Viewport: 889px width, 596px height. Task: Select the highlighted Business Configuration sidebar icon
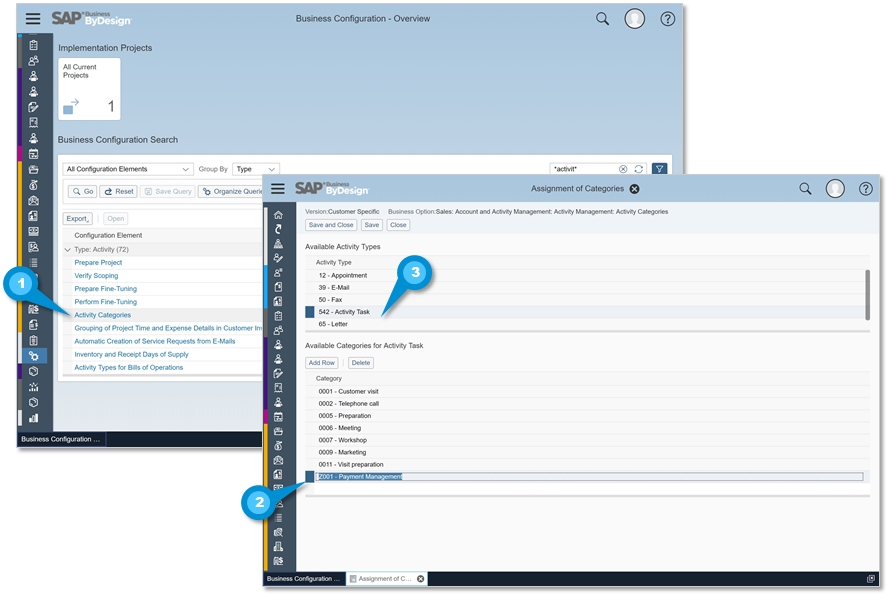33,356
